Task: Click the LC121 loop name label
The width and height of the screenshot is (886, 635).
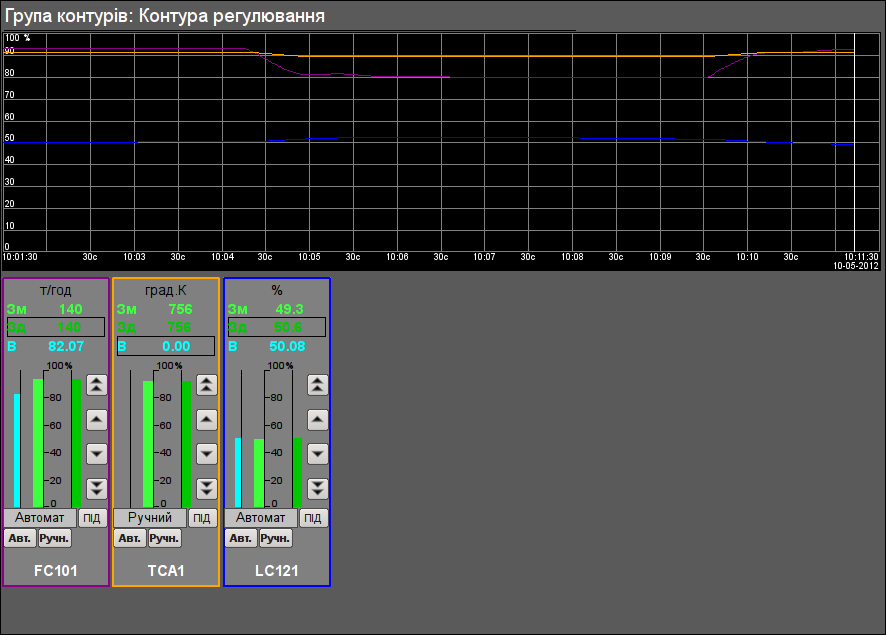Action: pos(276,571)
